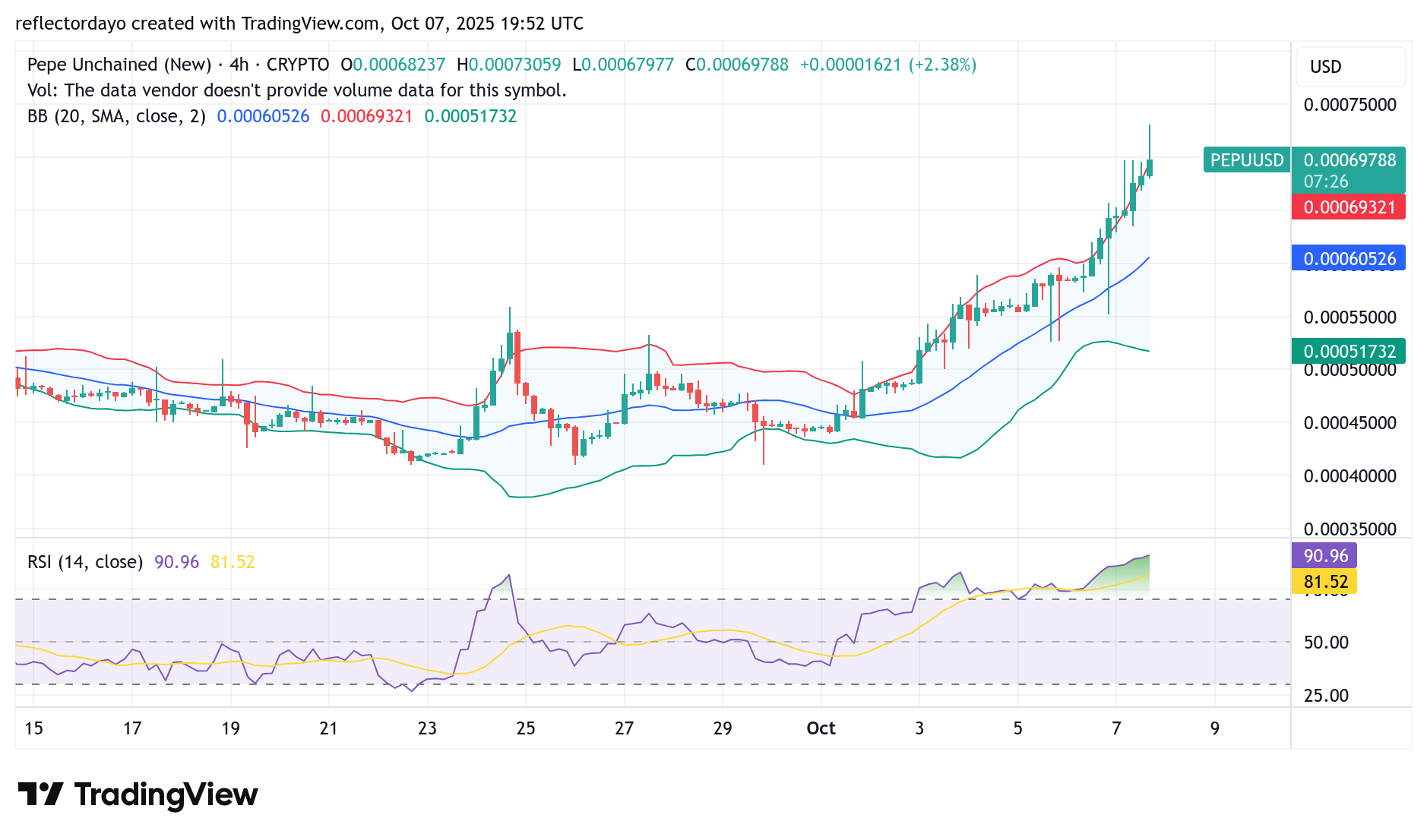The width and height of the screenshot is (1427, 840).
Task: Click date 3 on the time axis
Action: (x=919, y=728)
